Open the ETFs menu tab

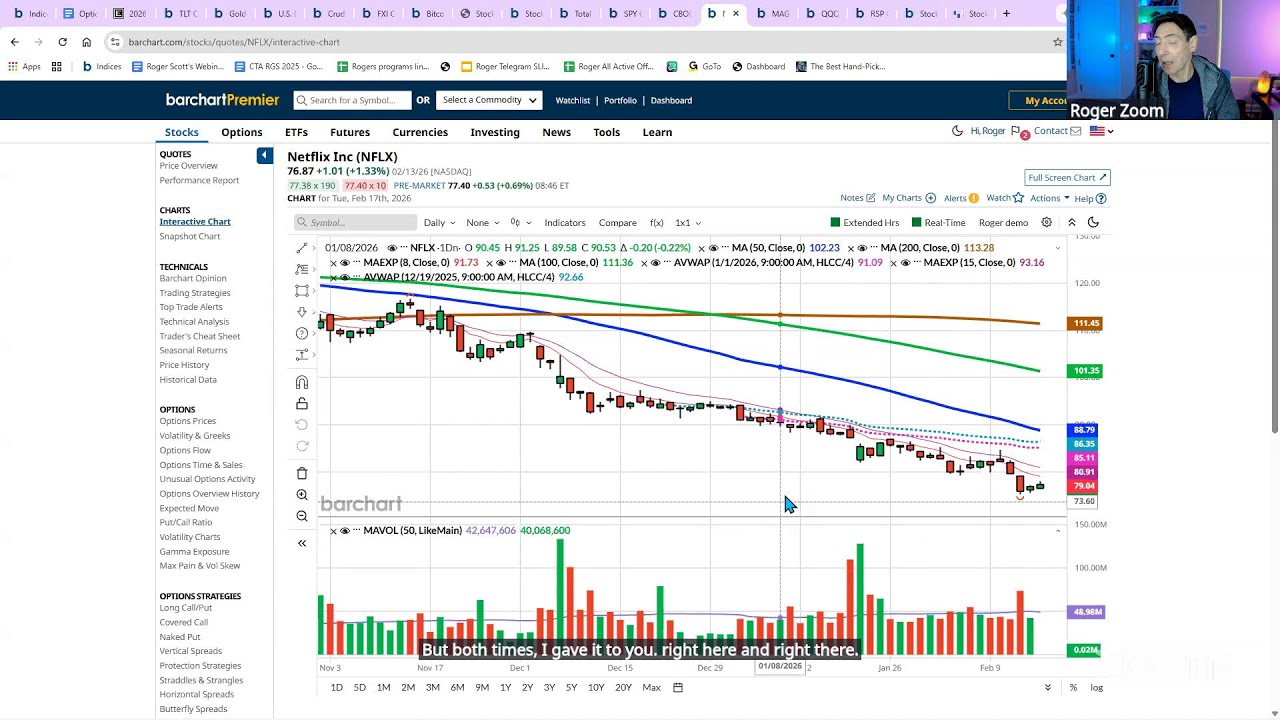tap(296, 132)
